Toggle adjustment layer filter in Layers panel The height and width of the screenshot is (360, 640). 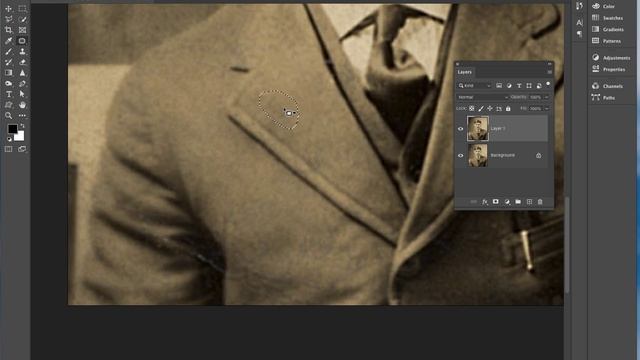pyautogui.click(x=509, y=86)
